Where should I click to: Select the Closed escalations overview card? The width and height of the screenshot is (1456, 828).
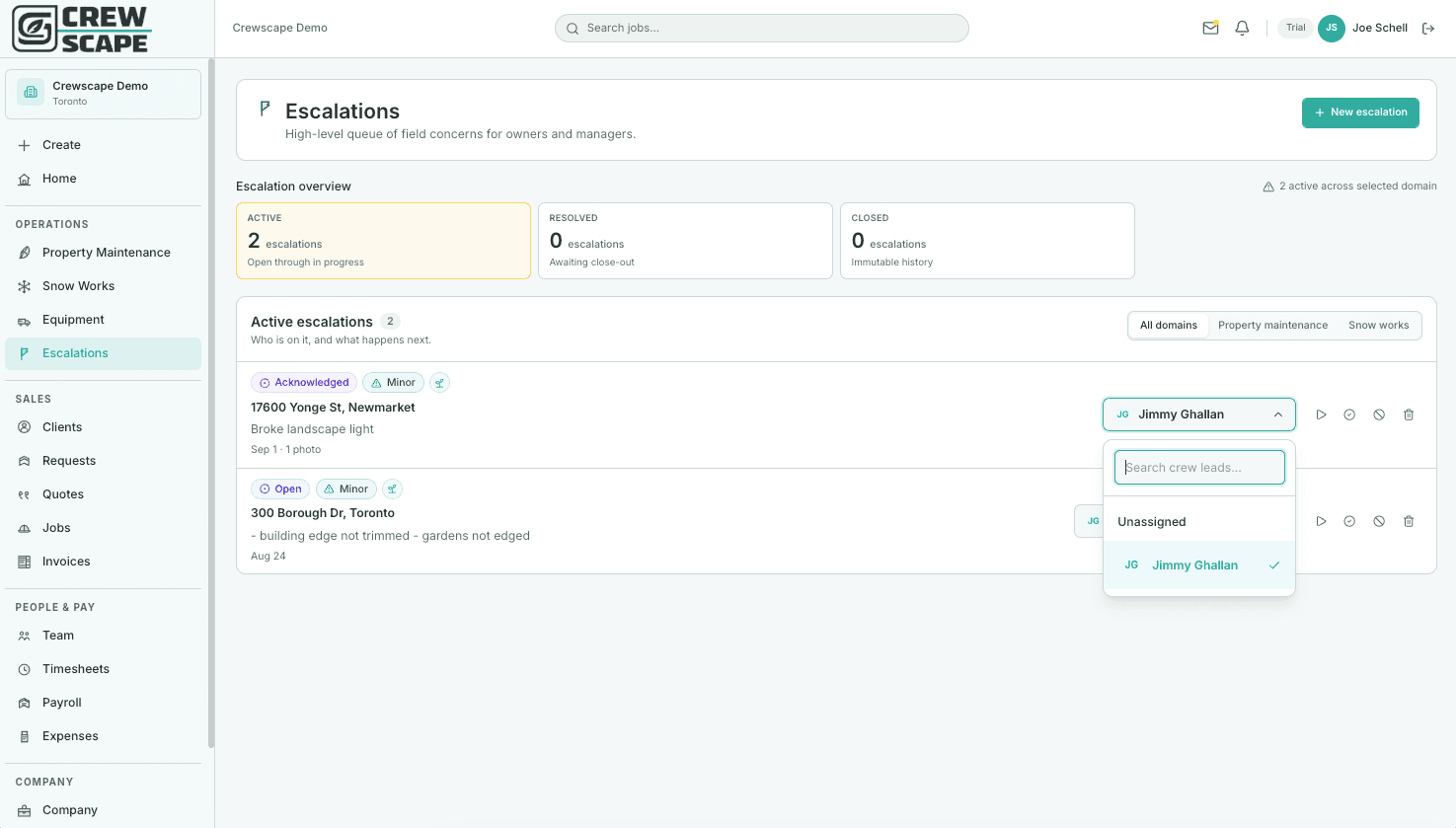pos(987,241)
